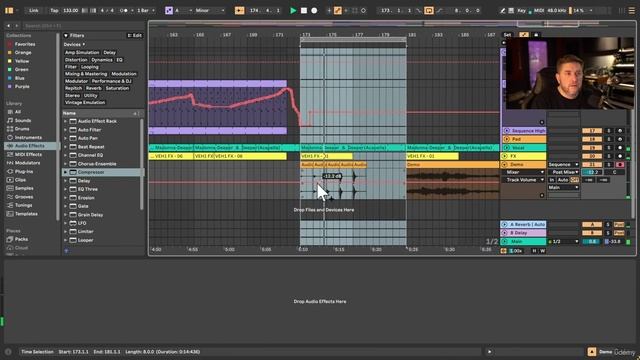Solo the A Reverb return track

tap(608, 224)
